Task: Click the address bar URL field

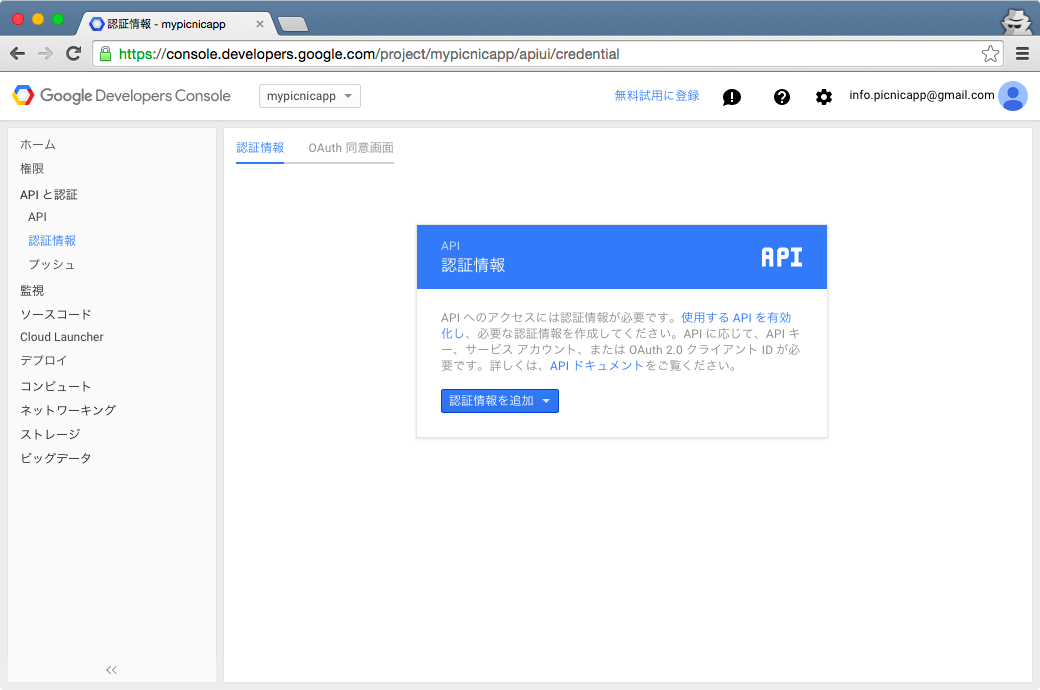Action: tap(548, 54)
